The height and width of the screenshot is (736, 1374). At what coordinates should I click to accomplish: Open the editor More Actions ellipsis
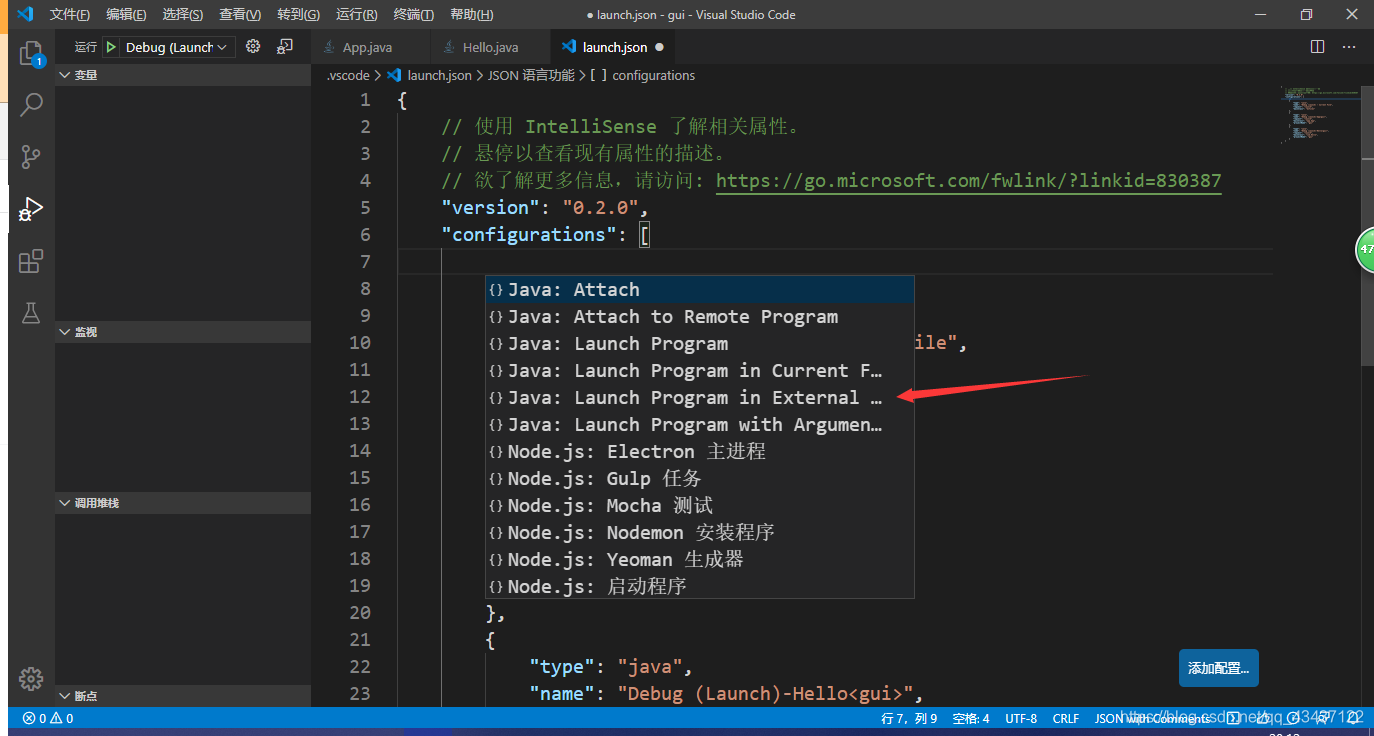click(x=1349, y=47)
